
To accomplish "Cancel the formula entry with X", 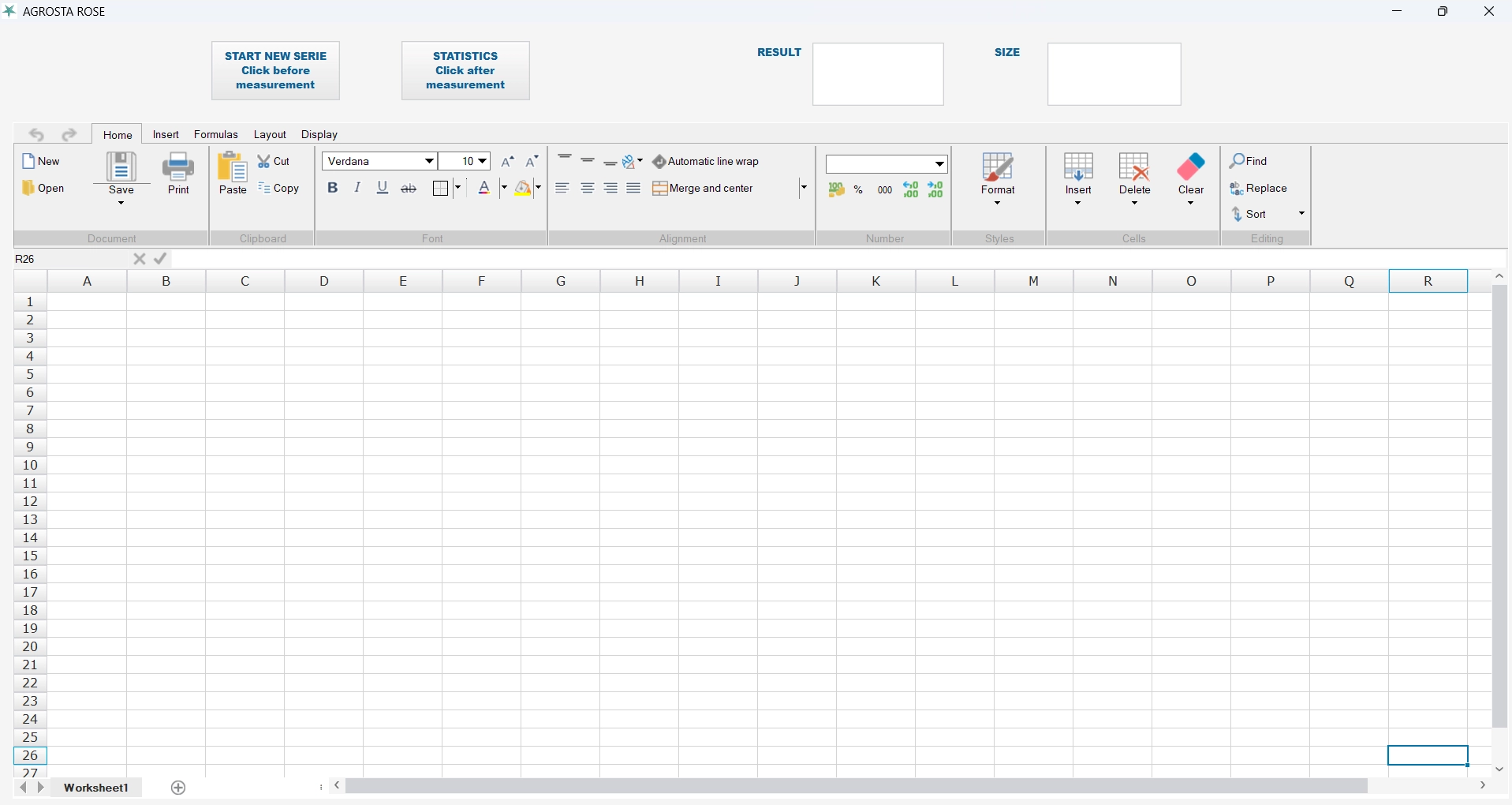I will 140,259.
